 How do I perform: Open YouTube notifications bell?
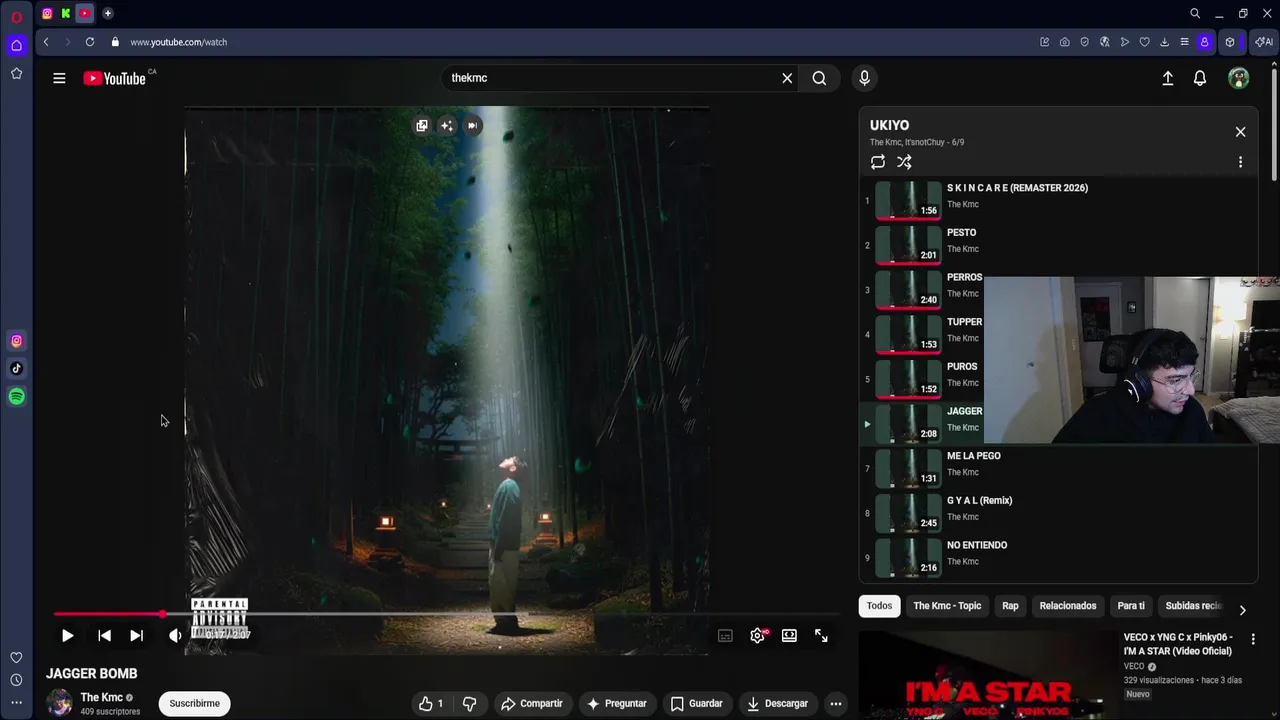[x=1200, y=78]
